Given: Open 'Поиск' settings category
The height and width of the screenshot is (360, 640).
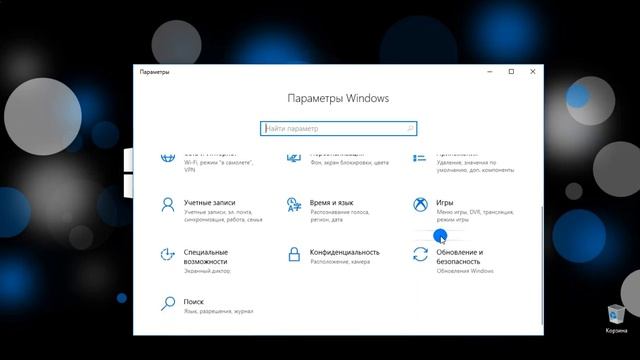Looking at the screenshot, I should (x=193, y=302).
